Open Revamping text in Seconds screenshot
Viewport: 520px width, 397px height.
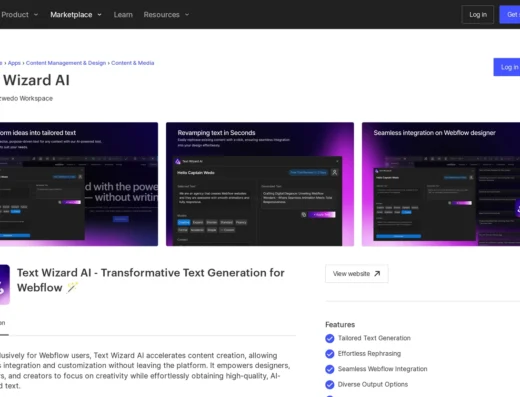point(260,184)
